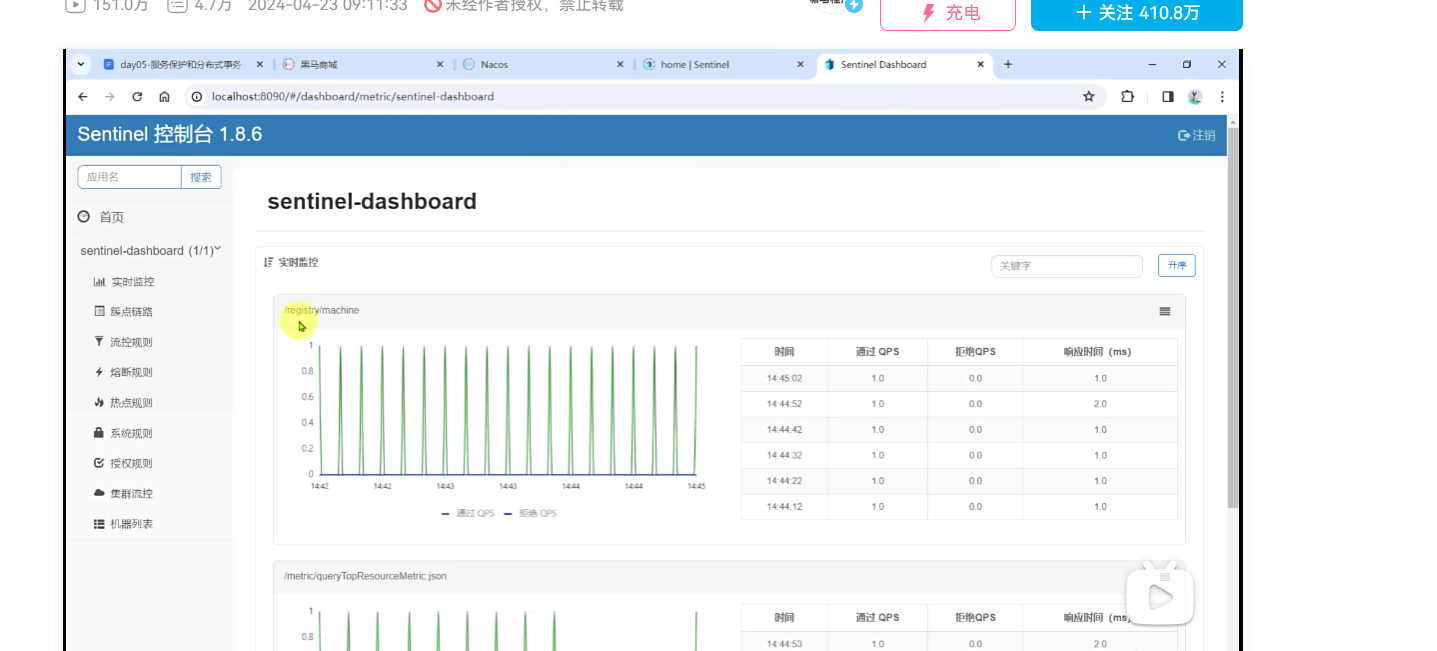The height and width of the screenshot is (651, 1437).
Task: Click the 14:45:02 time cell
Action: click(x=784, y=378)
